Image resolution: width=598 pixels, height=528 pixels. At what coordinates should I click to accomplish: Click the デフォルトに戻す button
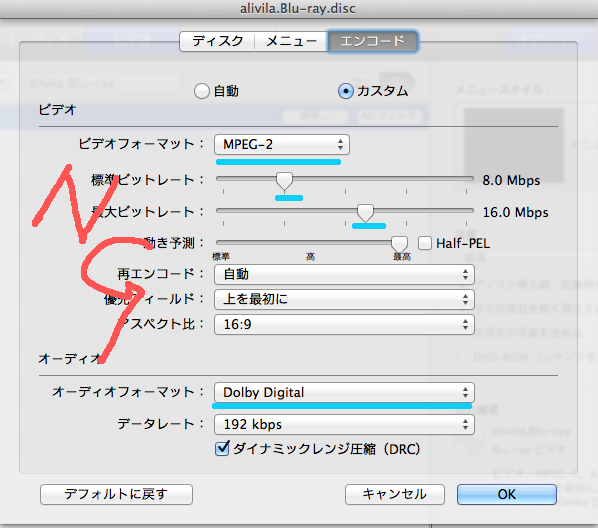pos(116,494)
